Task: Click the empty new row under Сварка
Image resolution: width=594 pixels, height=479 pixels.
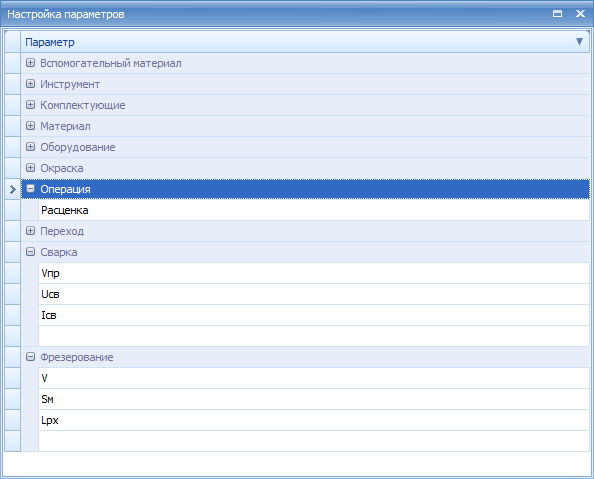Action: (314, 336)
